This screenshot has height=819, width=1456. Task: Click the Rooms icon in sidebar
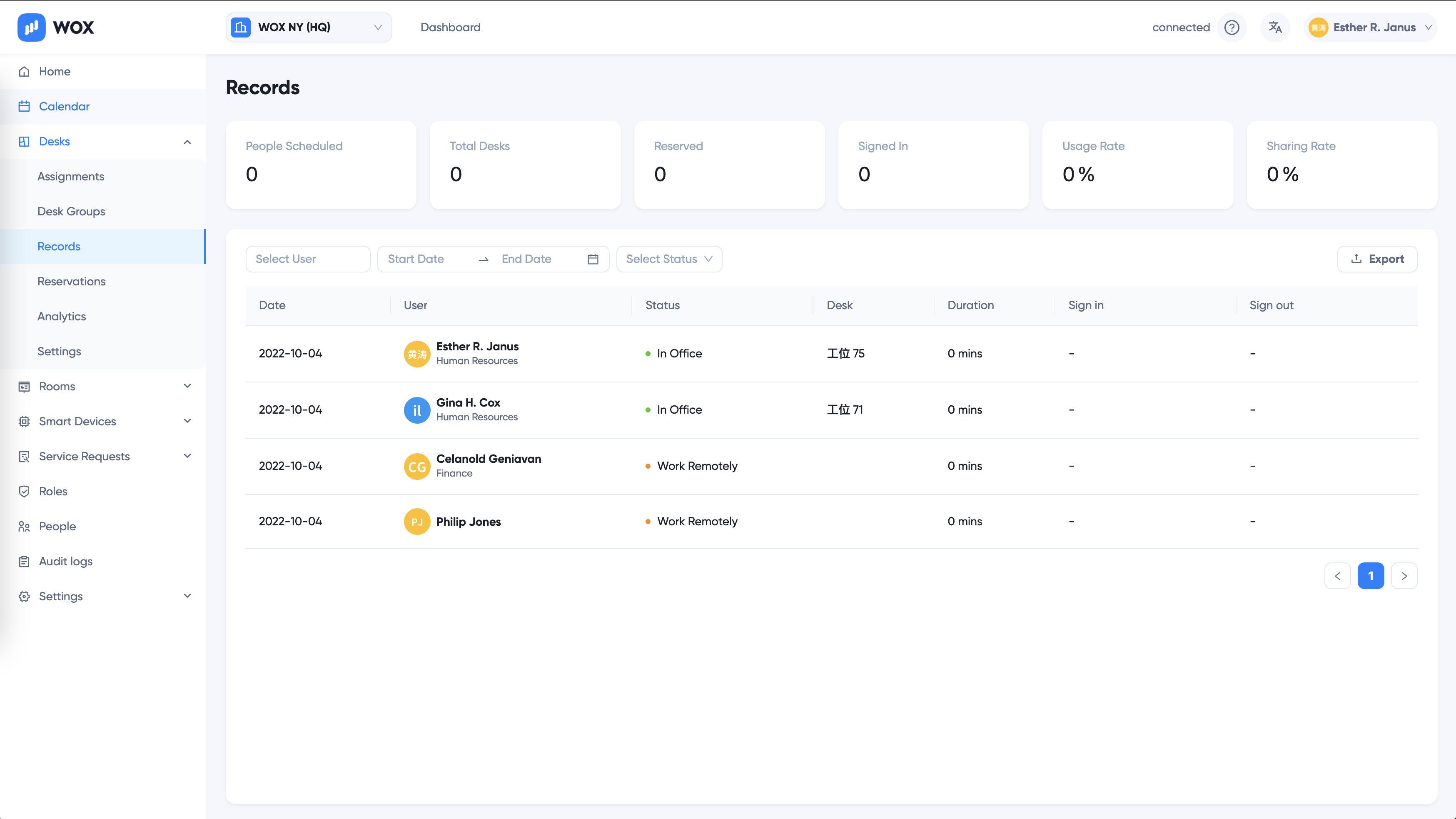tap(24, 387)
